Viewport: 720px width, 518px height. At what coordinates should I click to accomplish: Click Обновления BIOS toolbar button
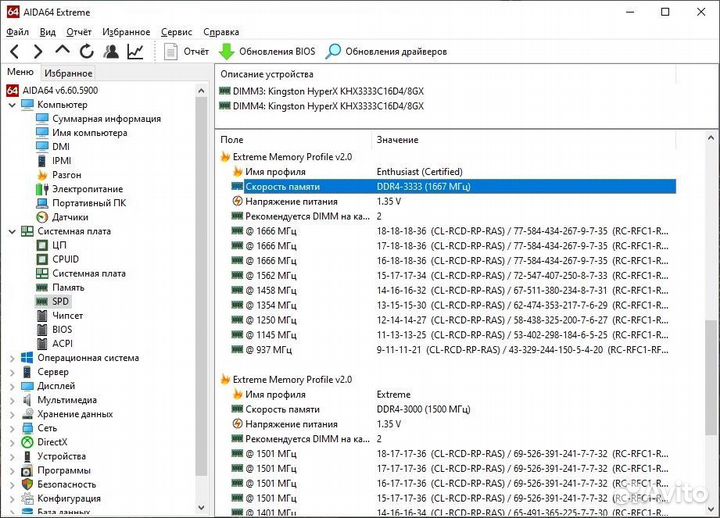click(267, 51)
